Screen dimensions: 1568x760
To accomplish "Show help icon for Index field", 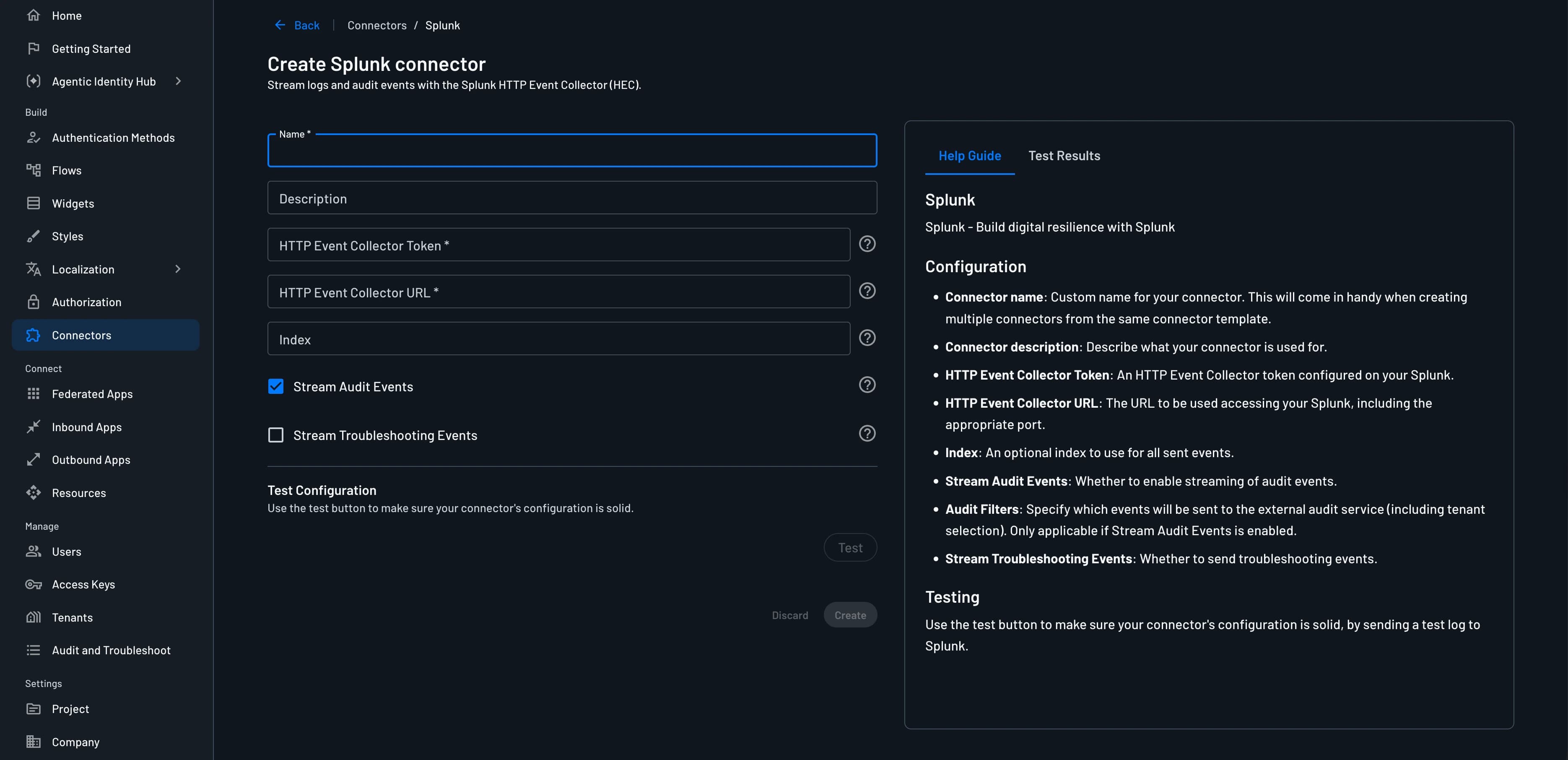I will coord(867,338).
